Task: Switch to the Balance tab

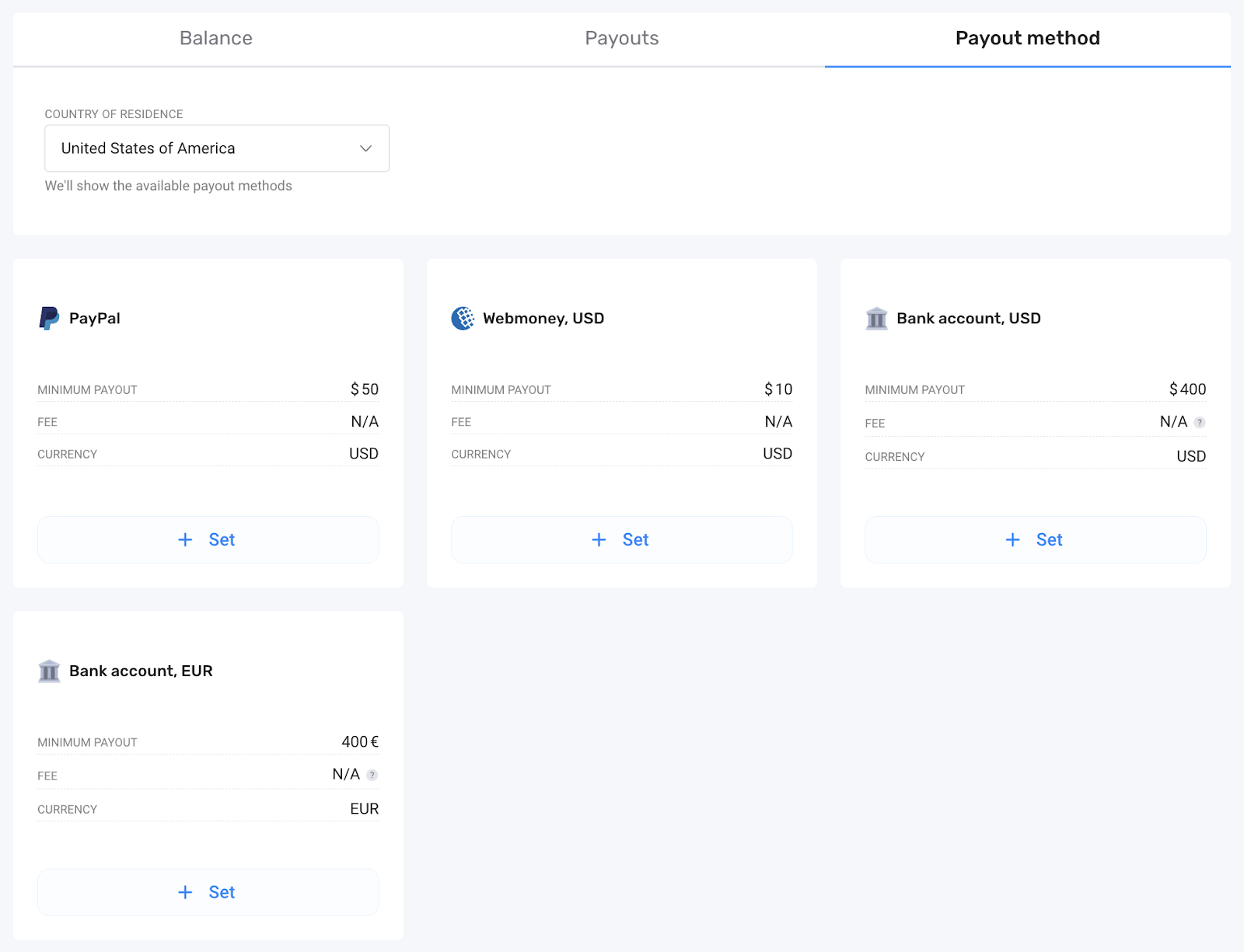Action: click(215, 38)
